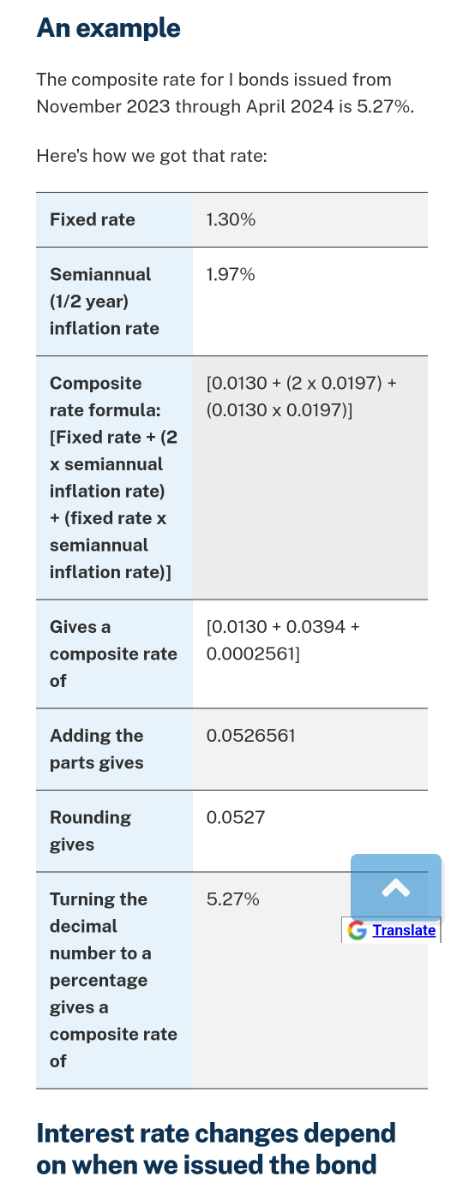Click the "Fixed rate" row header
463x1200 pixels.
pos(114,220)
